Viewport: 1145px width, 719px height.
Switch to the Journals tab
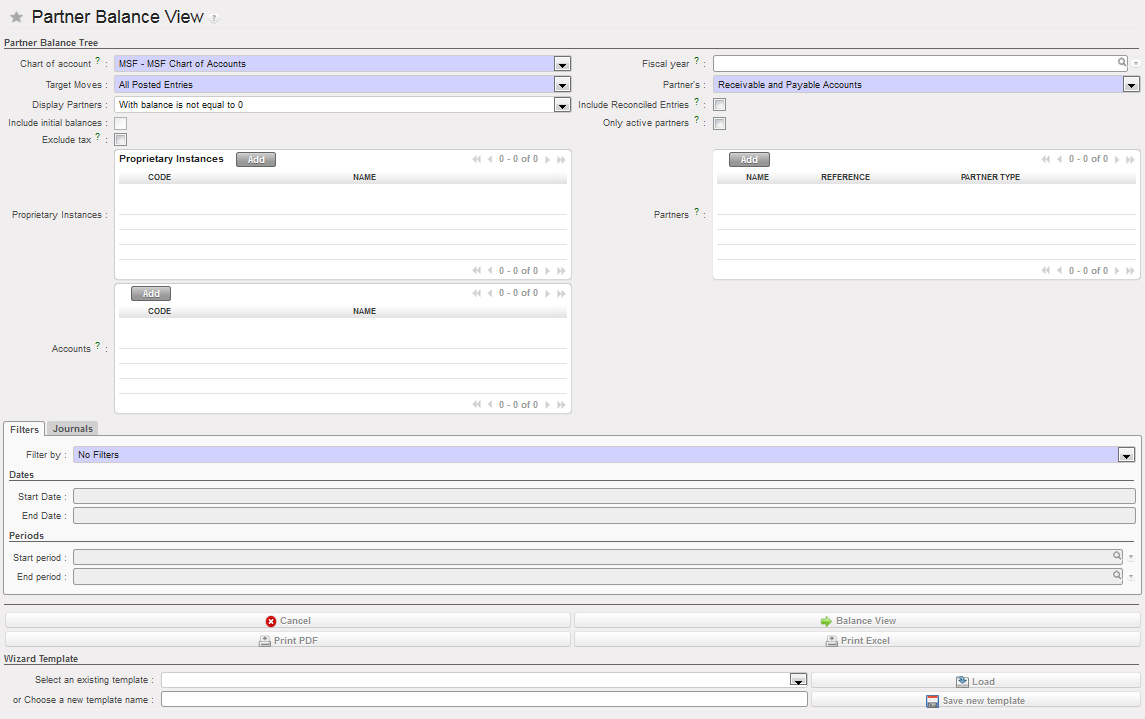(x=73, y=429)
